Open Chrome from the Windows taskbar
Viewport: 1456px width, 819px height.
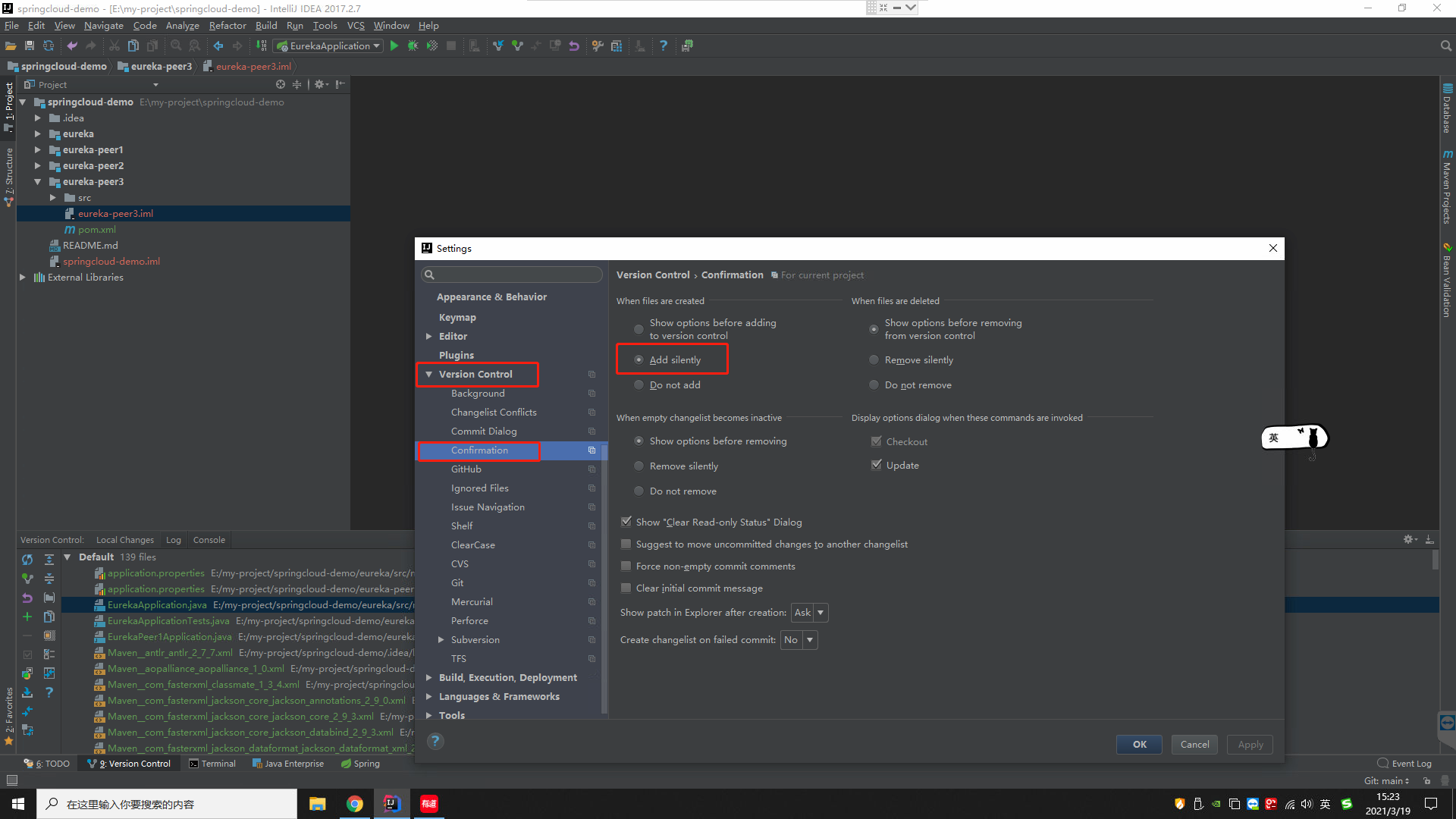coord(355,804)
